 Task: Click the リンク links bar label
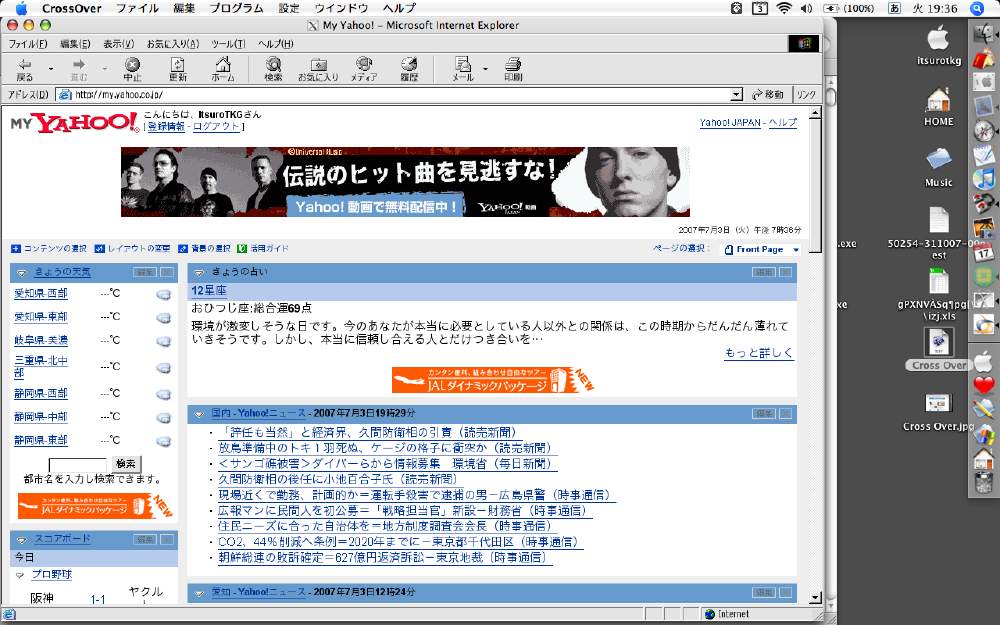[805, 95]
